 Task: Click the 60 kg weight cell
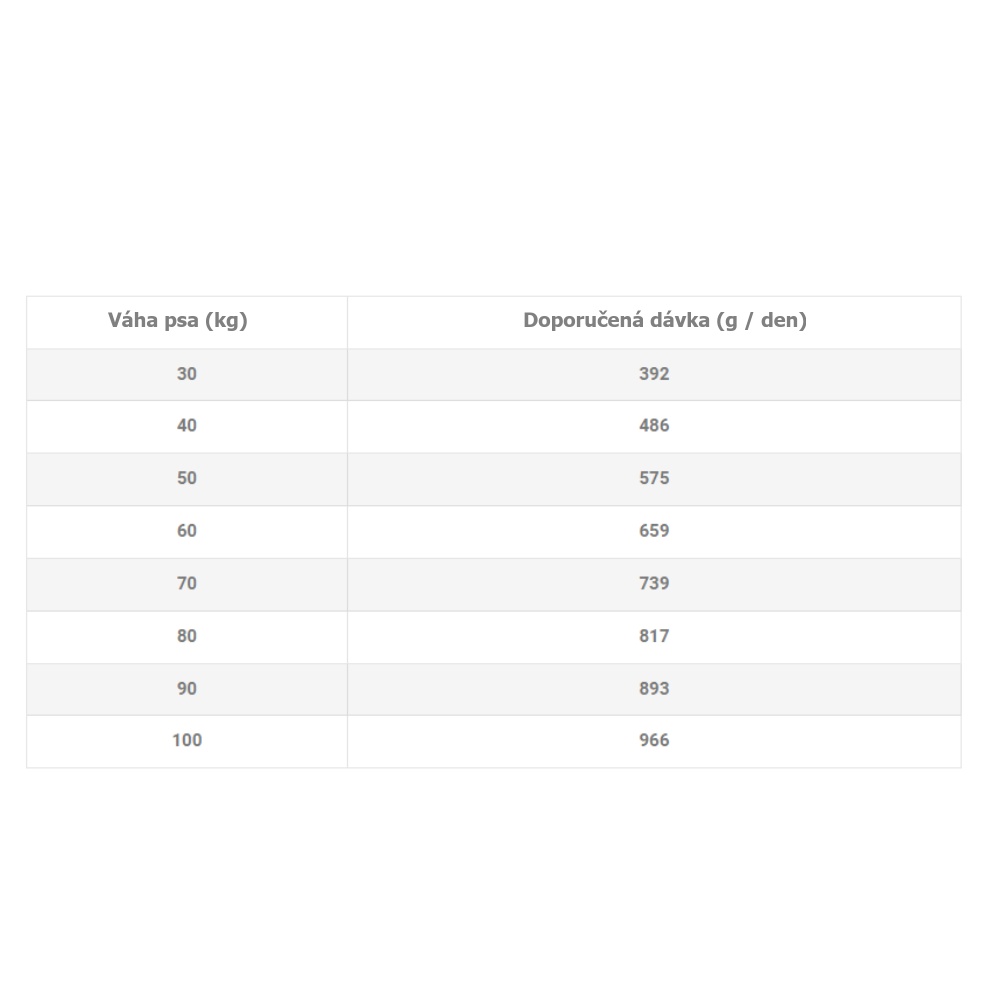(x=187, y=531)
